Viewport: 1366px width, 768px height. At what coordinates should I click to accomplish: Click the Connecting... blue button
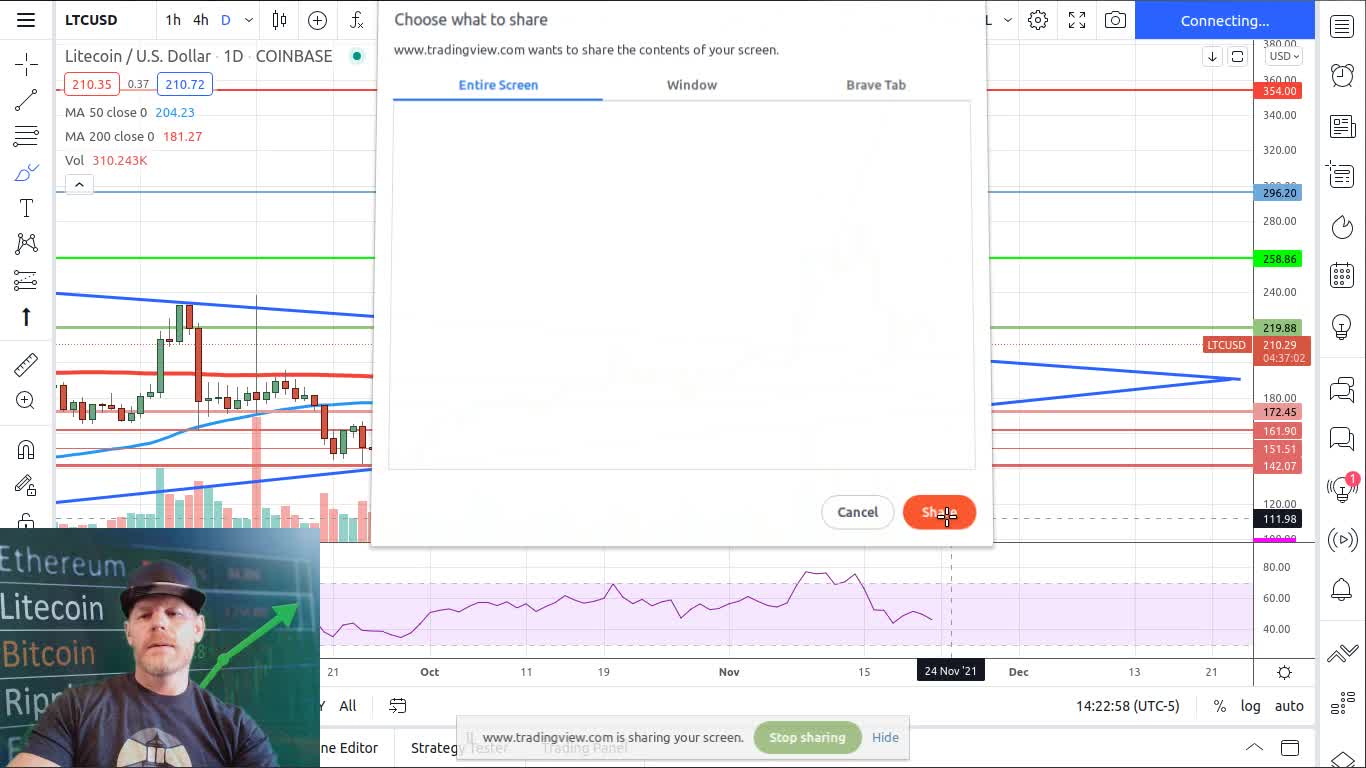pyautogui.click(x=1224, y=20)
